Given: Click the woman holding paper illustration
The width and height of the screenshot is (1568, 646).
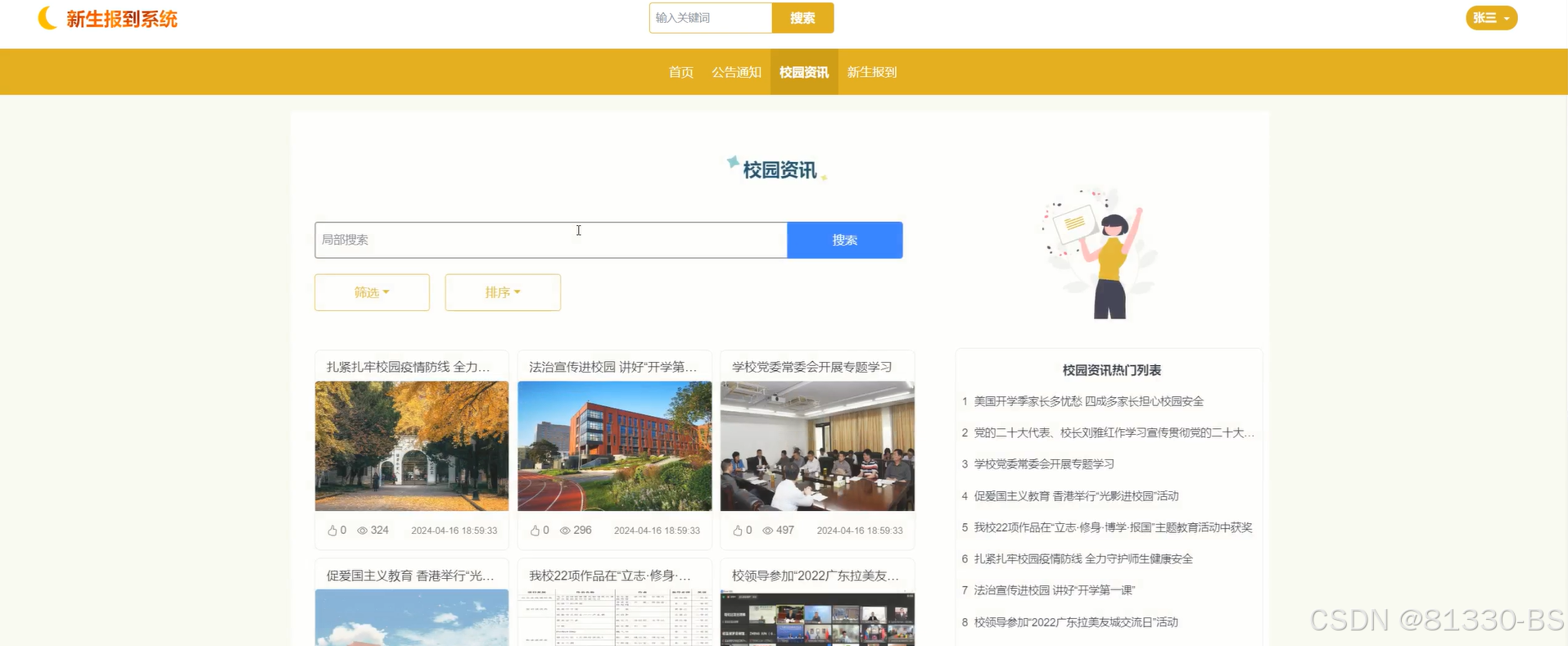Looking at the screenshot, I should point(1101,253).
